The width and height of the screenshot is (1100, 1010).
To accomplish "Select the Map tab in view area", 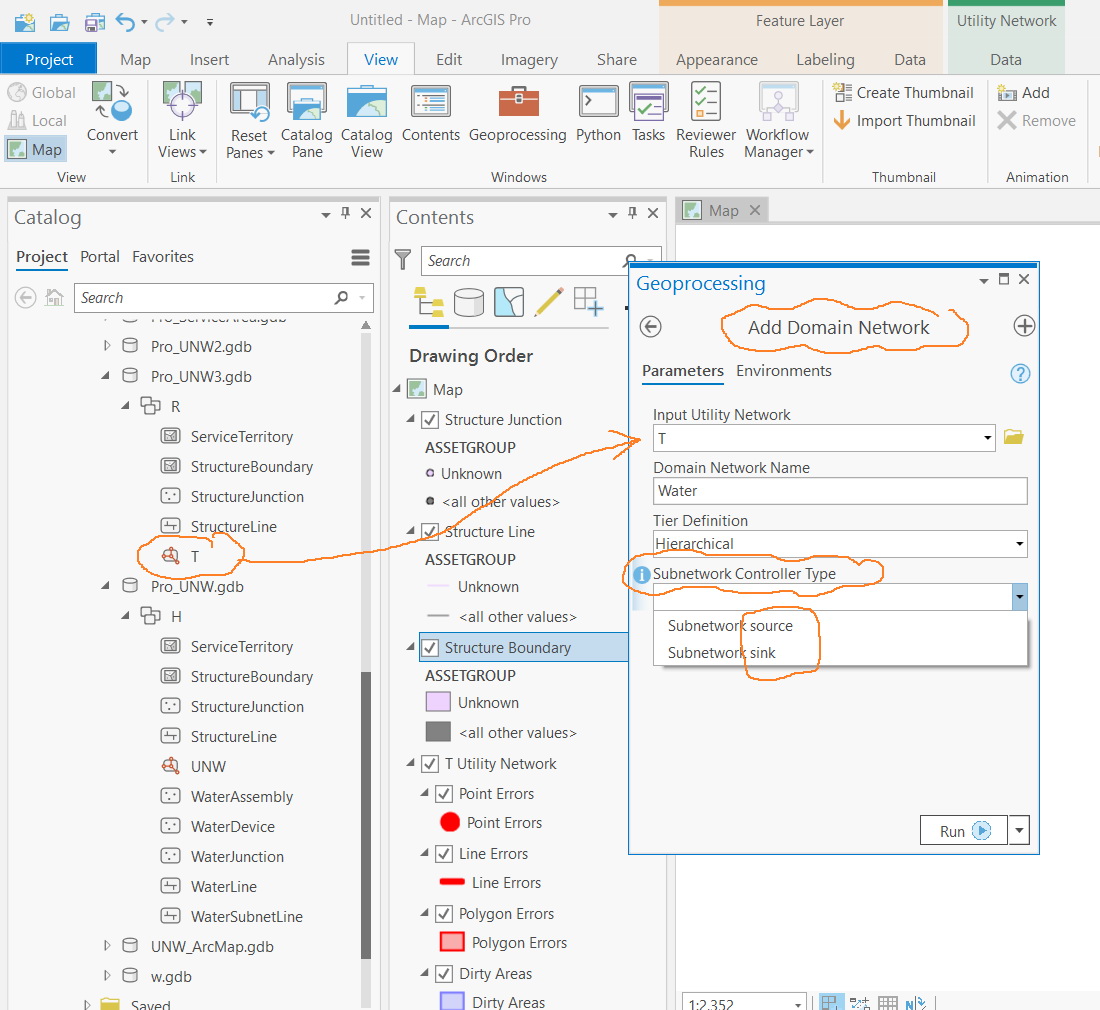I will (x=723, y=210).
